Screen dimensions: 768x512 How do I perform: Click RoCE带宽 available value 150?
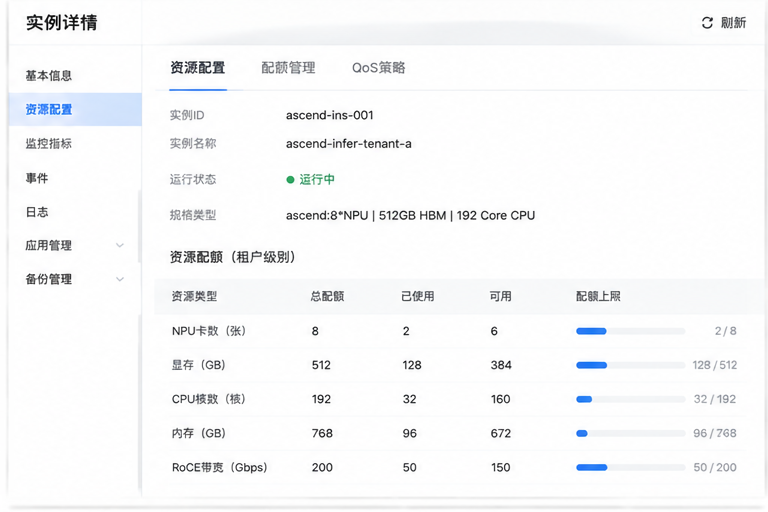[501, 467]
